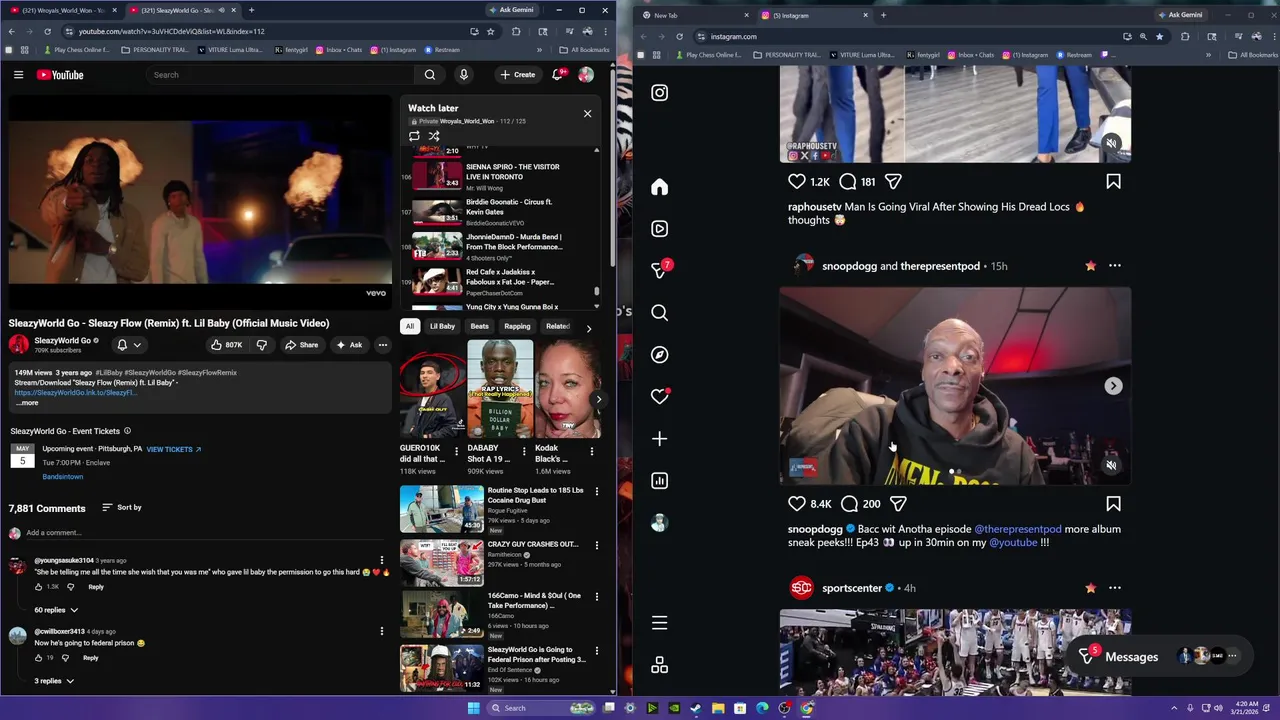The image size is (1280, 720).
Task: Show more filter chips arrow
Action: pyautogui.click(x=588, y=328)
